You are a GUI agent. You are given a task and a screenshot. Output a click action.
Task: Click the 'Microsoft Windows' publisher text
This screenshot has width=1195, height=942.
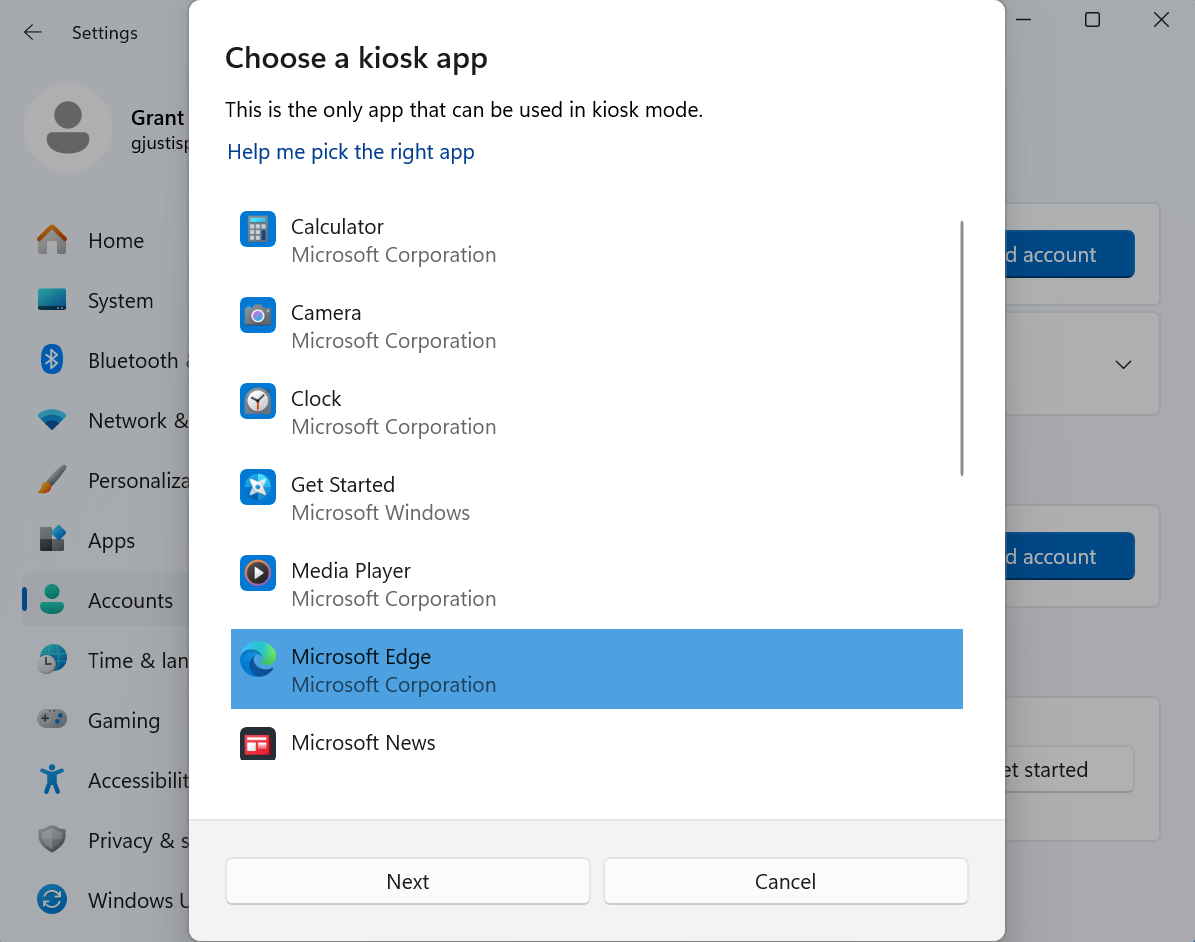[x=380, y=513]
